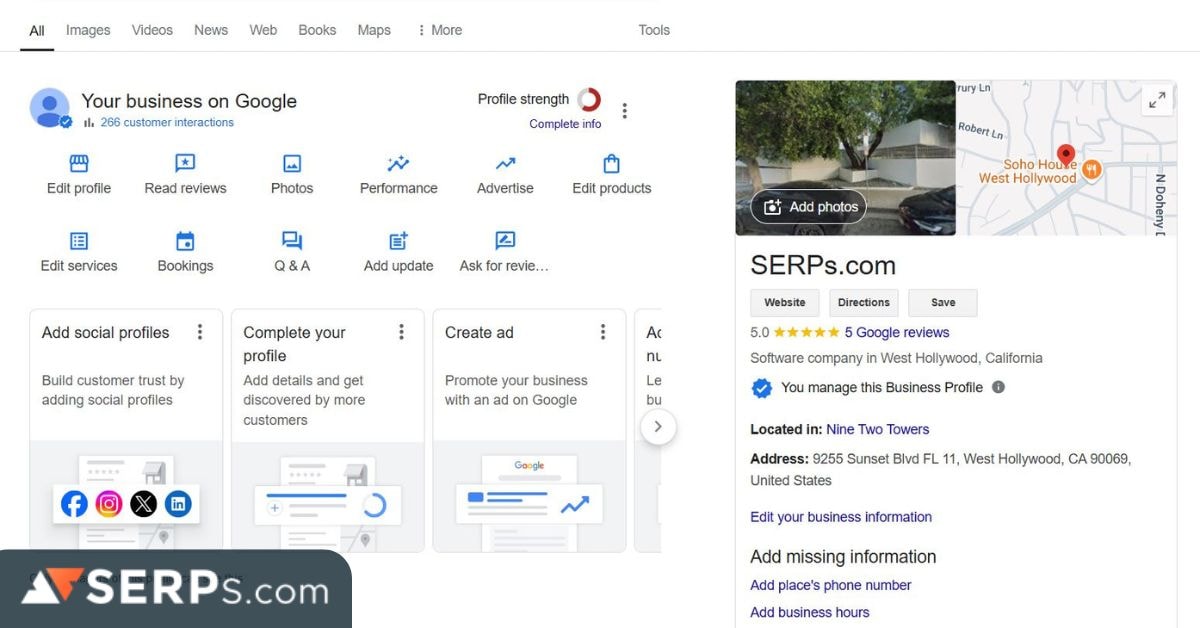The image size is (1200, 628).
Task: Open the Bookings calendar icon
Action: tap(185, 241)
